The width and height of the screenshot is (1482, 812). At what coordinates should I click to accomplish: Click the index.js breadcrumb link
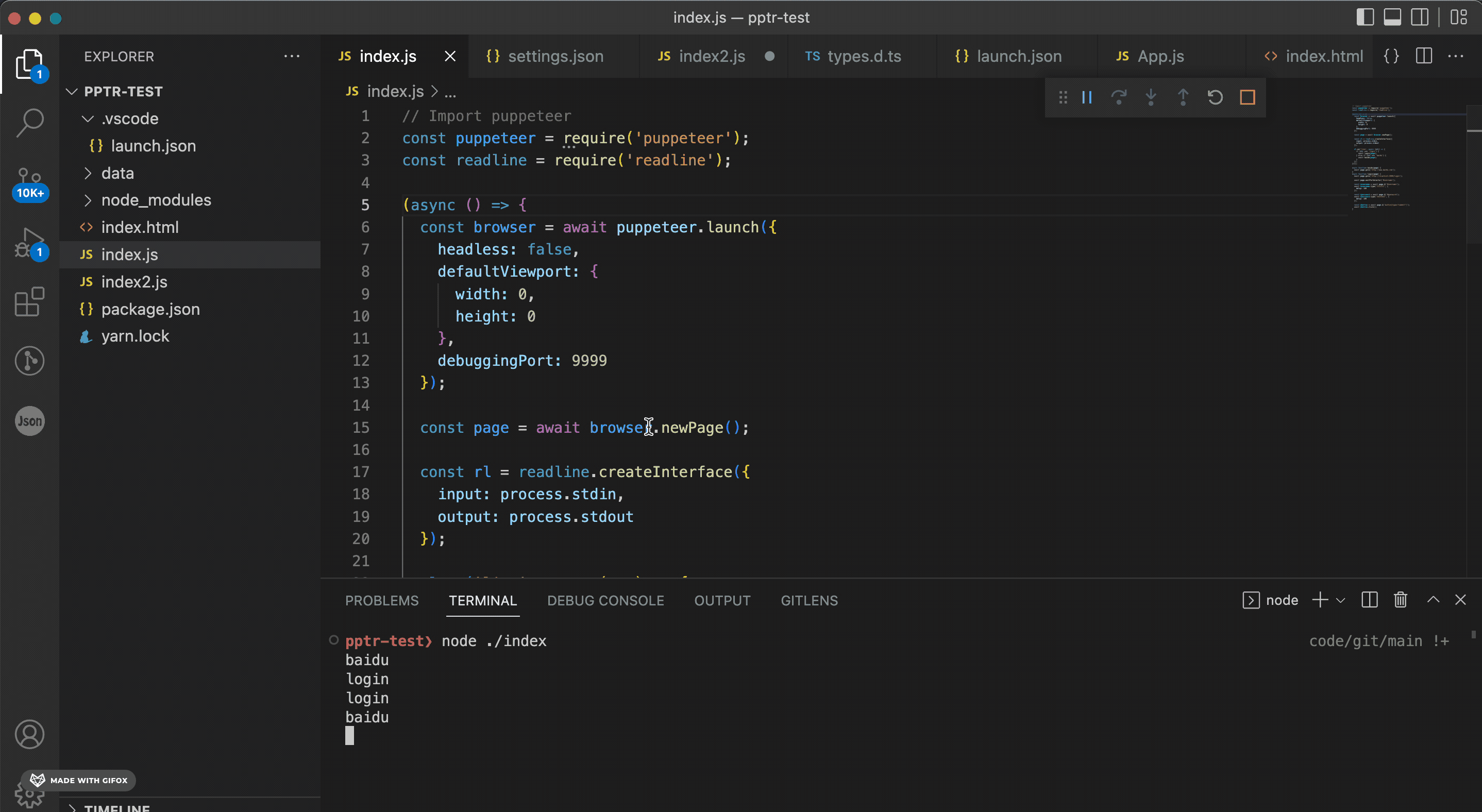[395, 91]
